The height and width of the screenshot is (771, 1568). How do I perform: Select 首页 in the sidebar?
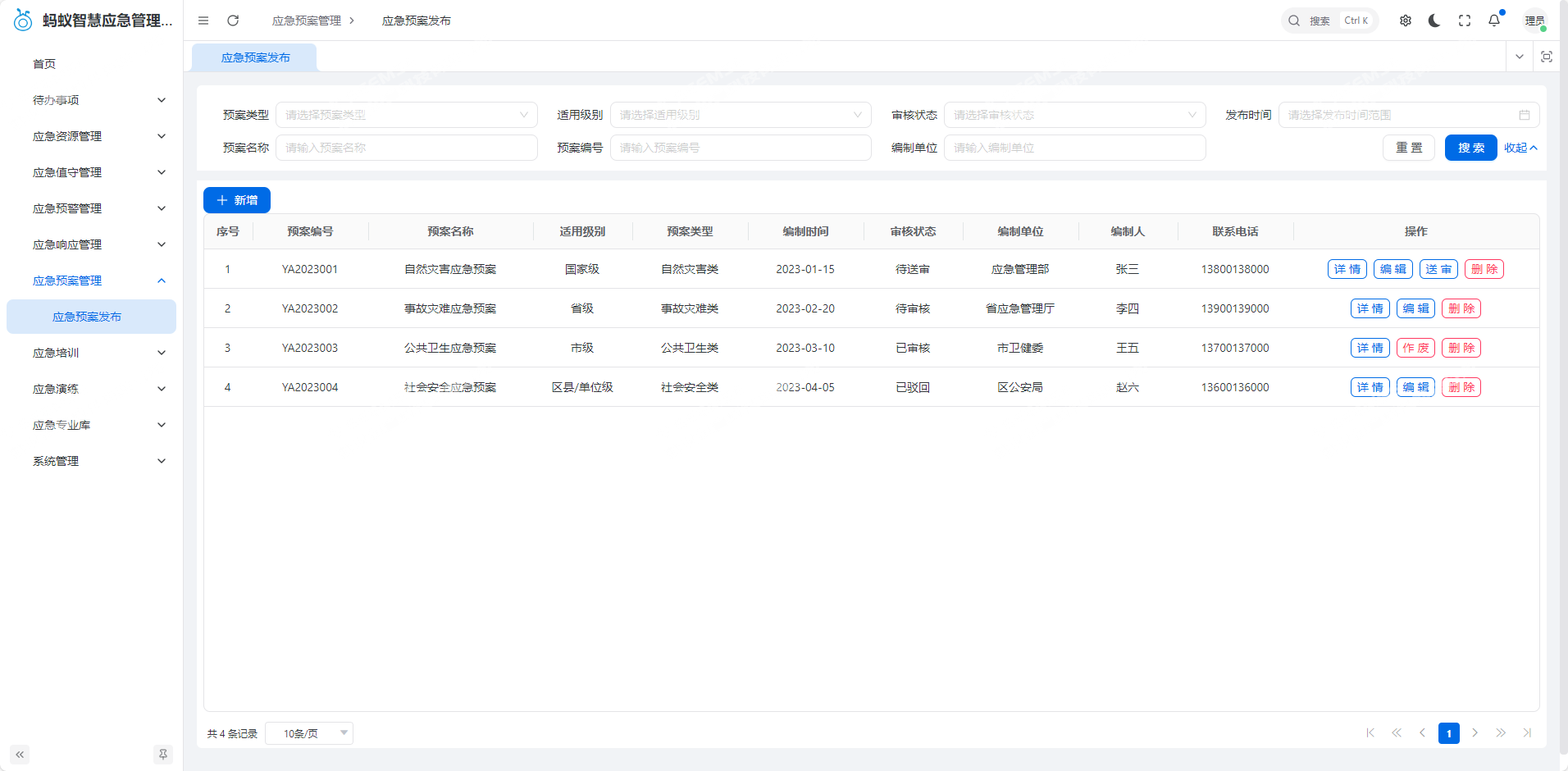point(44,64)
